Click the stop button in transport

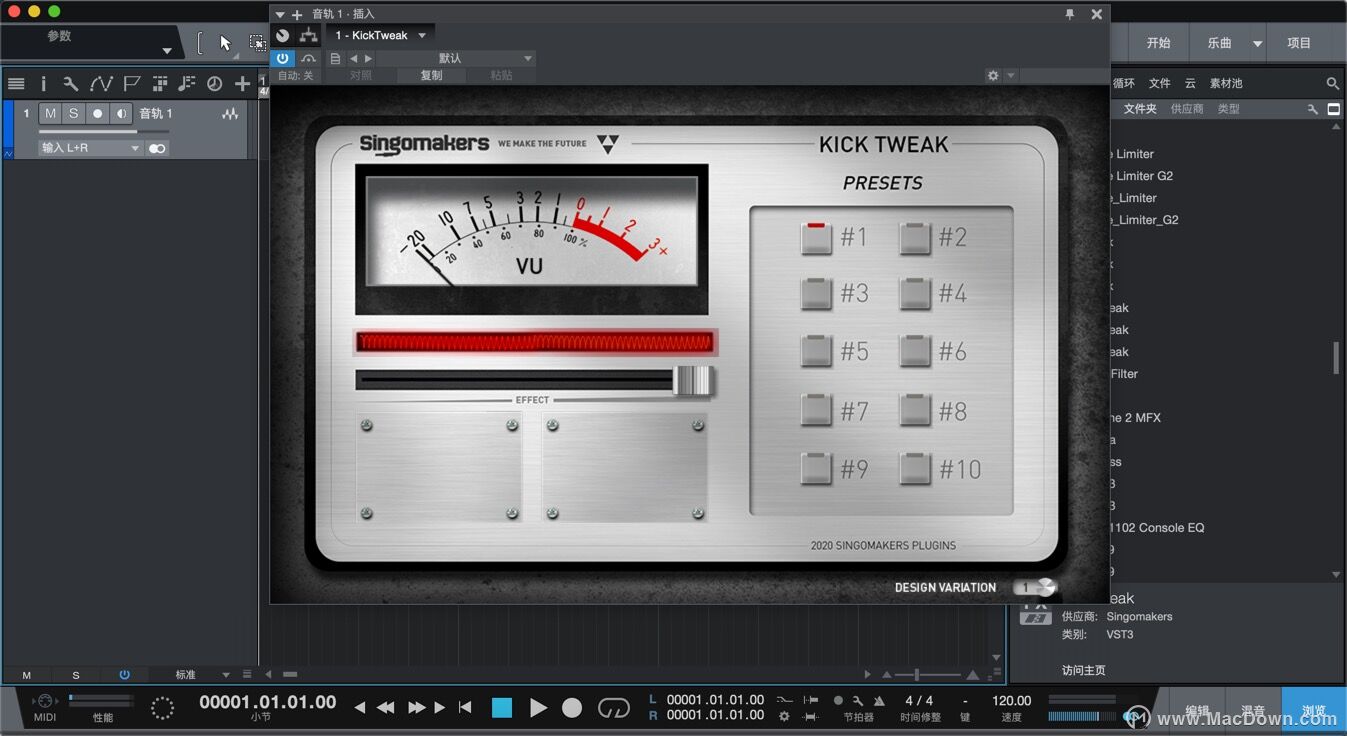click(x=502, y=708)
